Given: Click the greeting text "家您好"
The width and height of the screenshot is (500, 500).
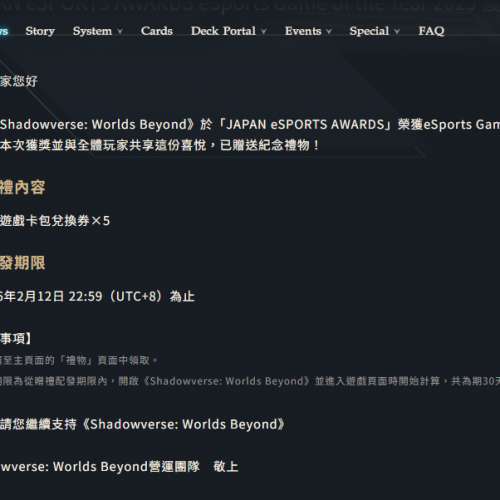Looking at the screenshot, I should tap(19, 81).
